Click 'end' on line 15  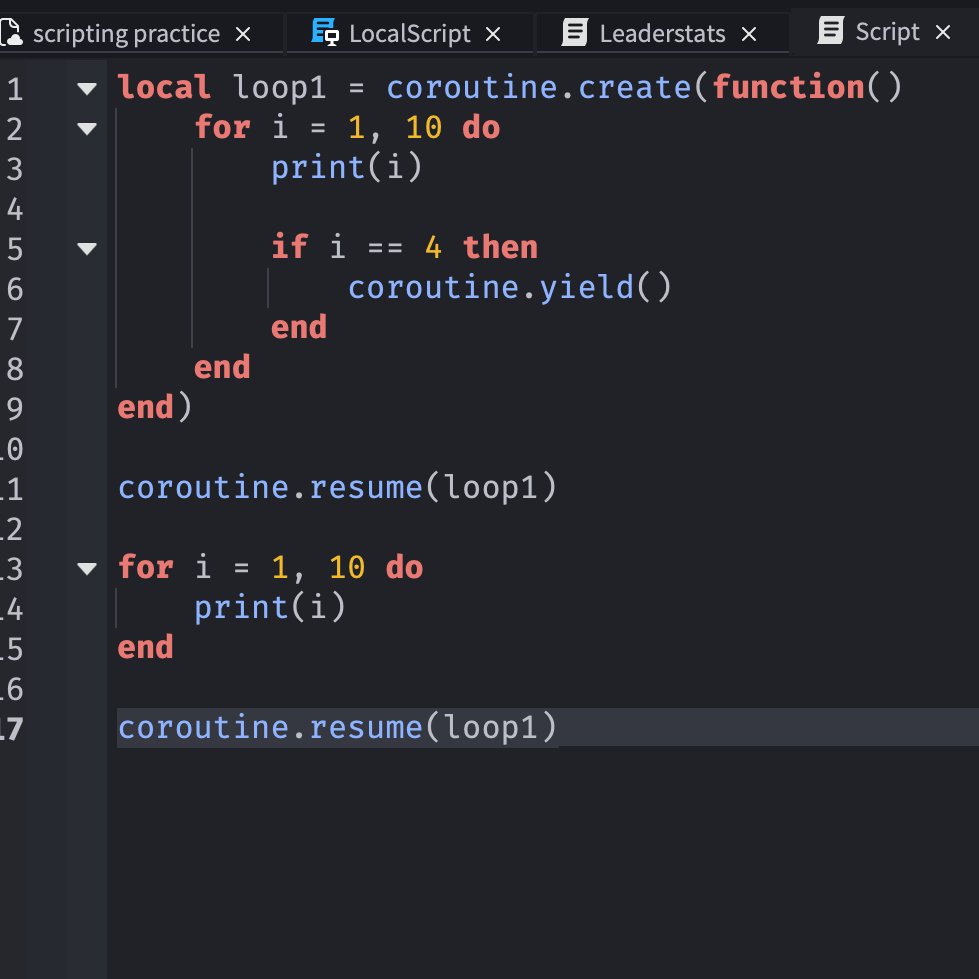tap(145, 647)
